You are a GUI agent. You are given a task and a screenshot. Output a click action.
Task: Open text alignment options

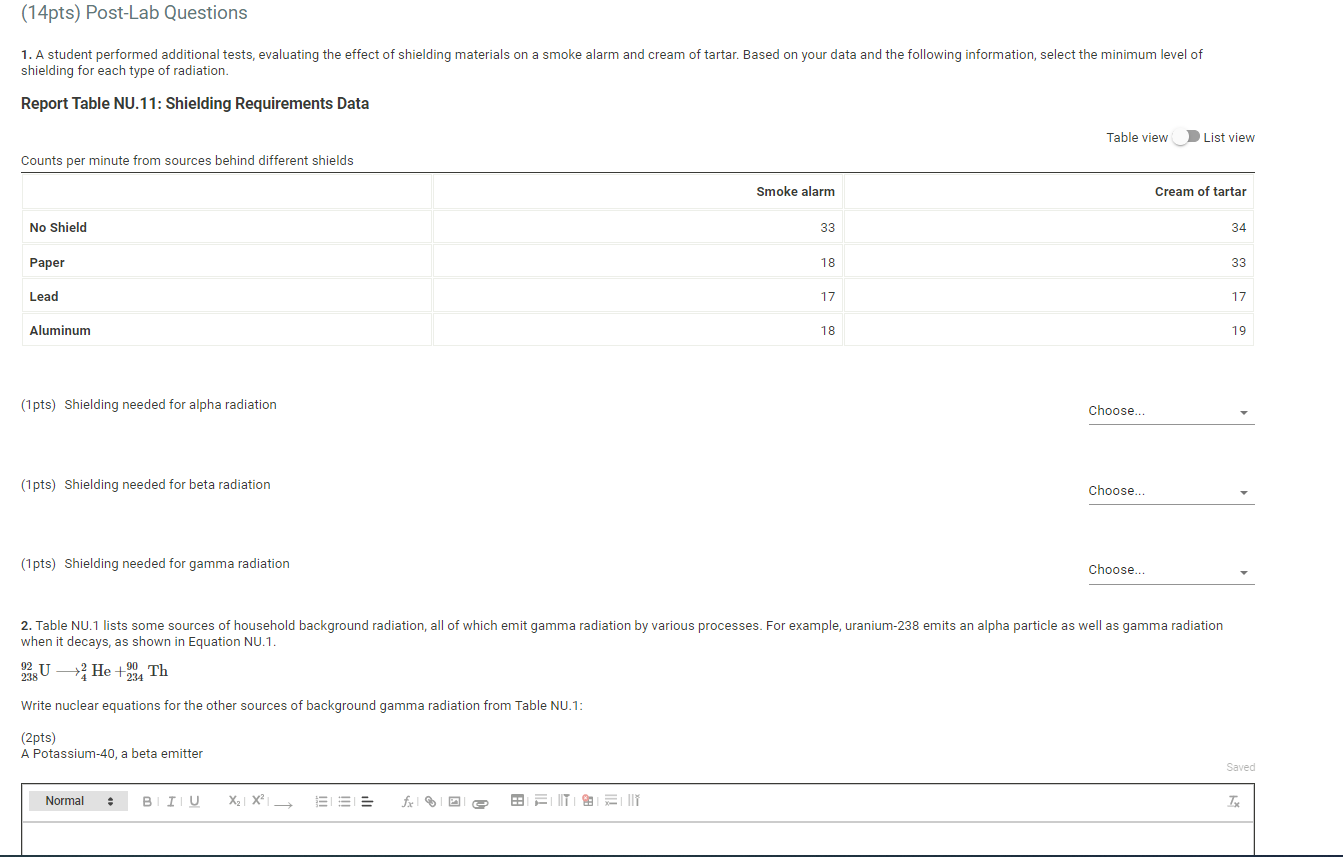point(367,801)
